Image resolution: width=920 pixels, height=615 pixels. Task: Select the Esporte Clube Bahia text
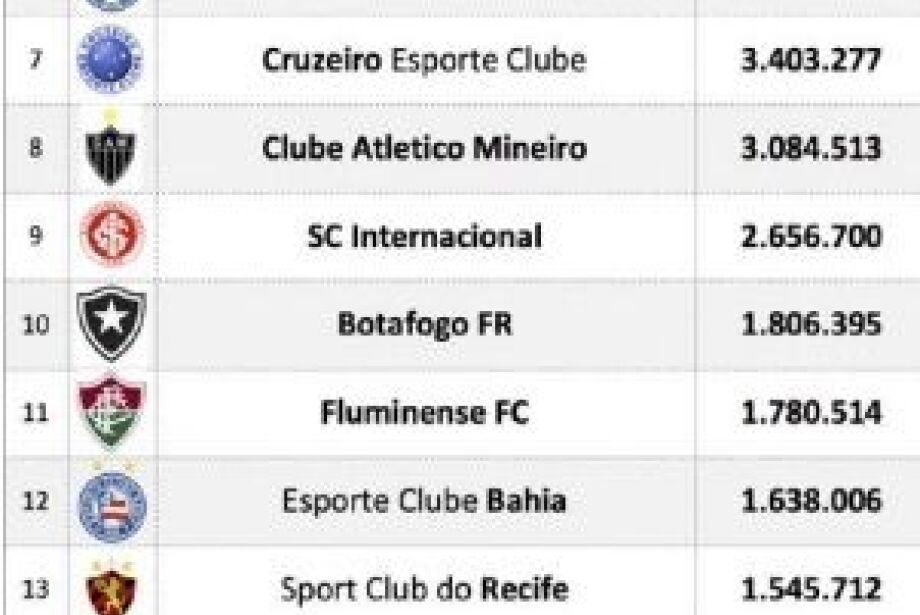(x=424, y=501)
